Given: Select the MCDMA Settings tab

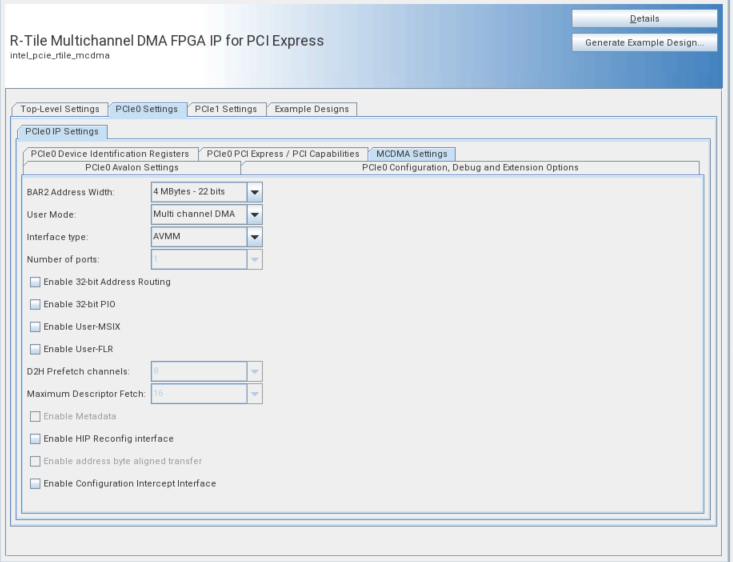Looking at the screenshot, I should tap(411, 154).
